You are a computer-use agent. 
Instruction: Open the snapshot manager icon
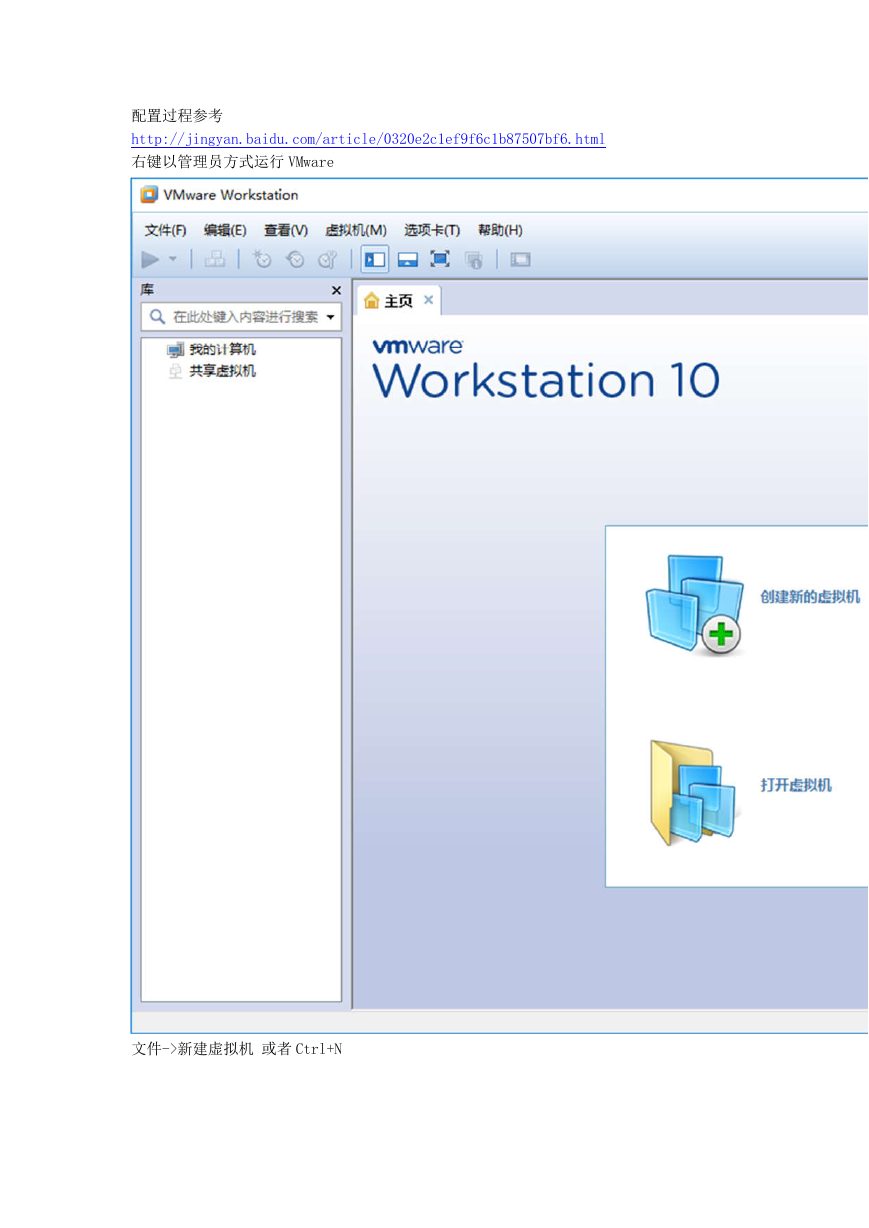coord(328,260)
